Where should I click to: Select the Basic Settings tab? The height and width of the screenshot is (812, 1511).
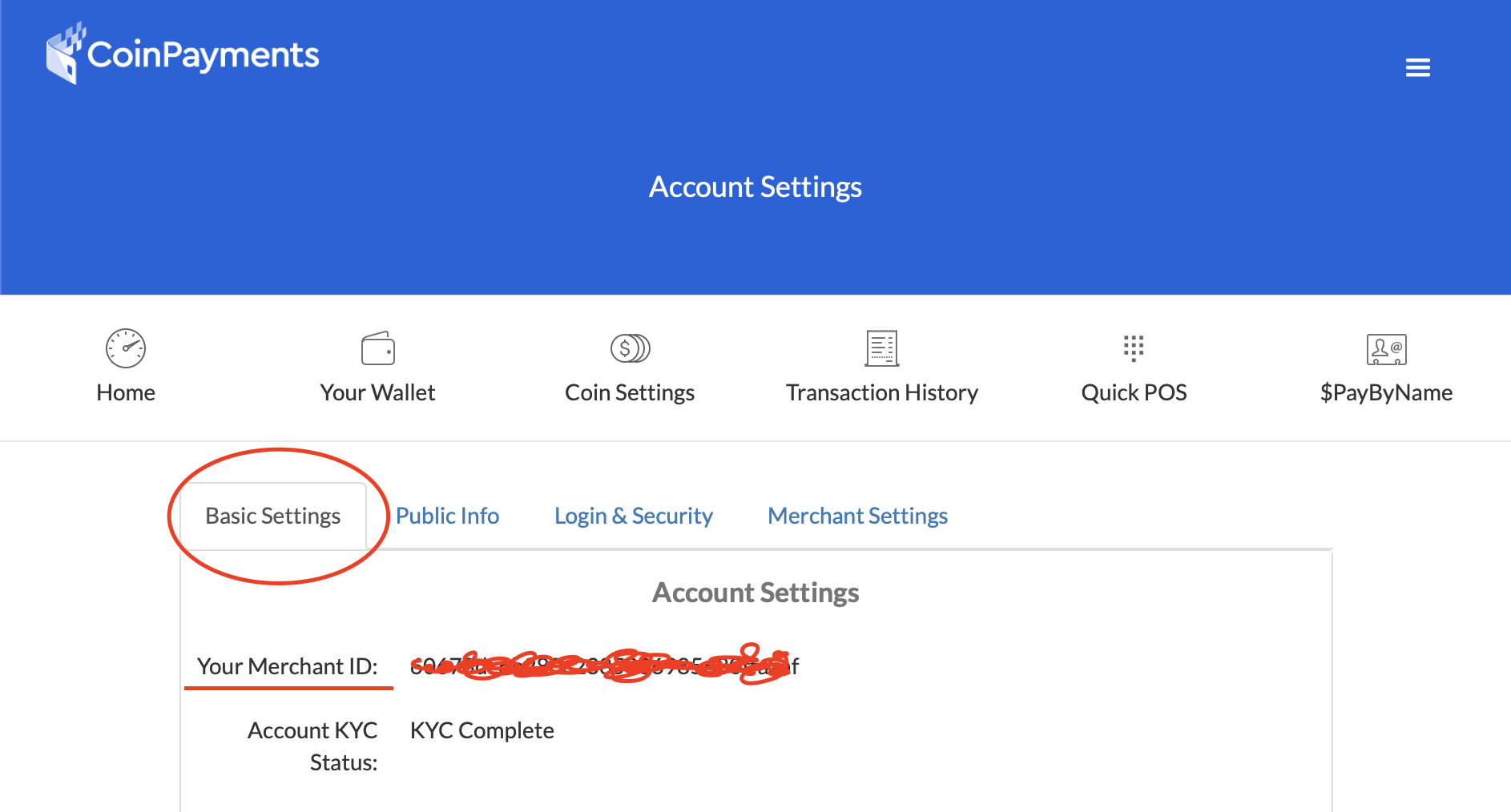click(x=273, y=516)
